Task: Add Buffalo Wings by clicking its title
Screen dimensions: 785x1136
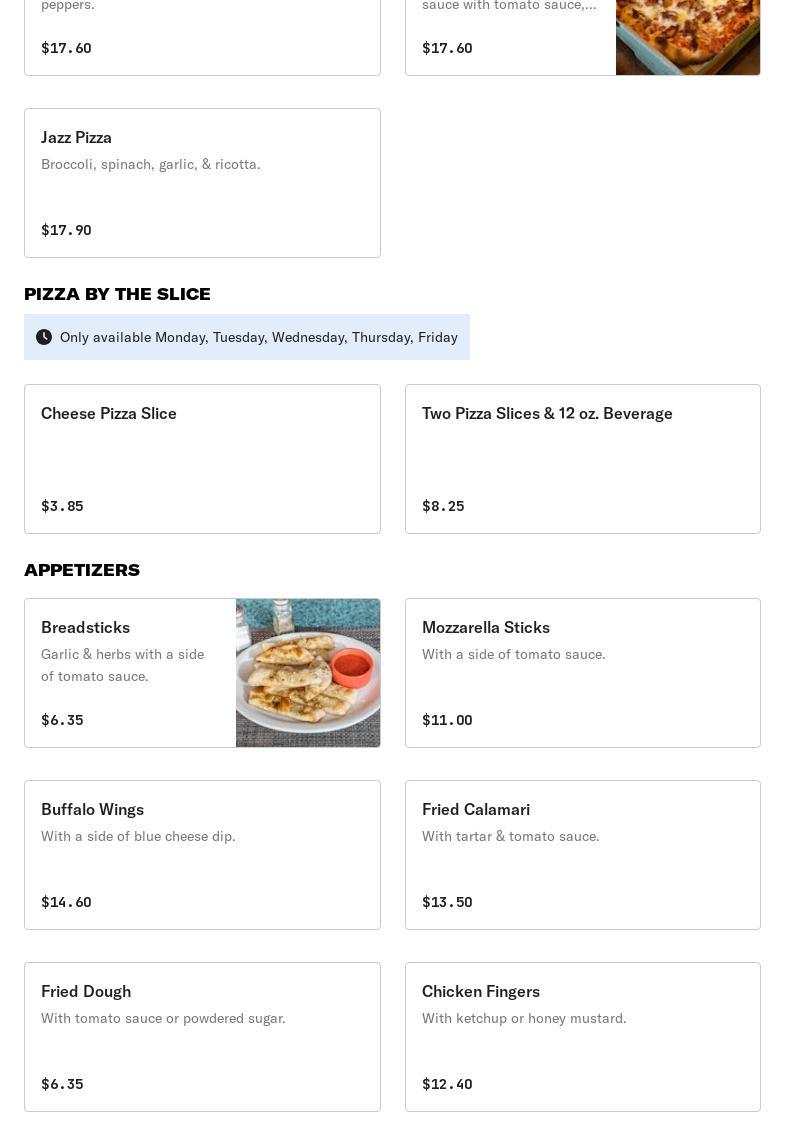Action: coord(93,809)
